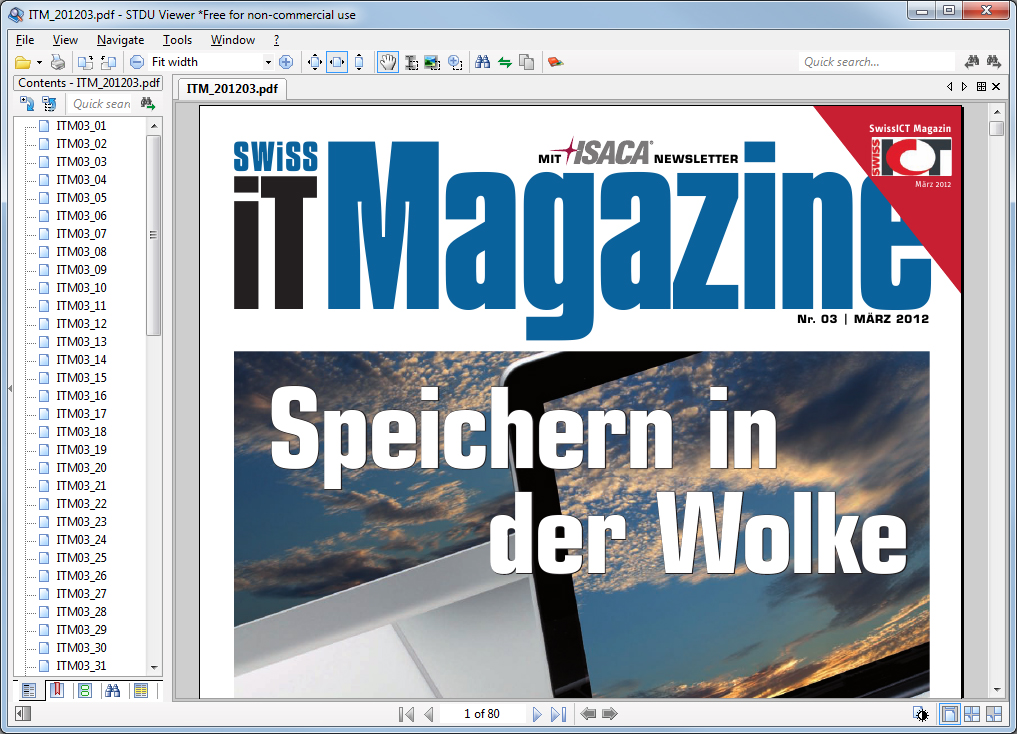Screen dimensions: 1017x734
Task: Open the recent files dropdown arrow
Action: click(x=39, y=62)
